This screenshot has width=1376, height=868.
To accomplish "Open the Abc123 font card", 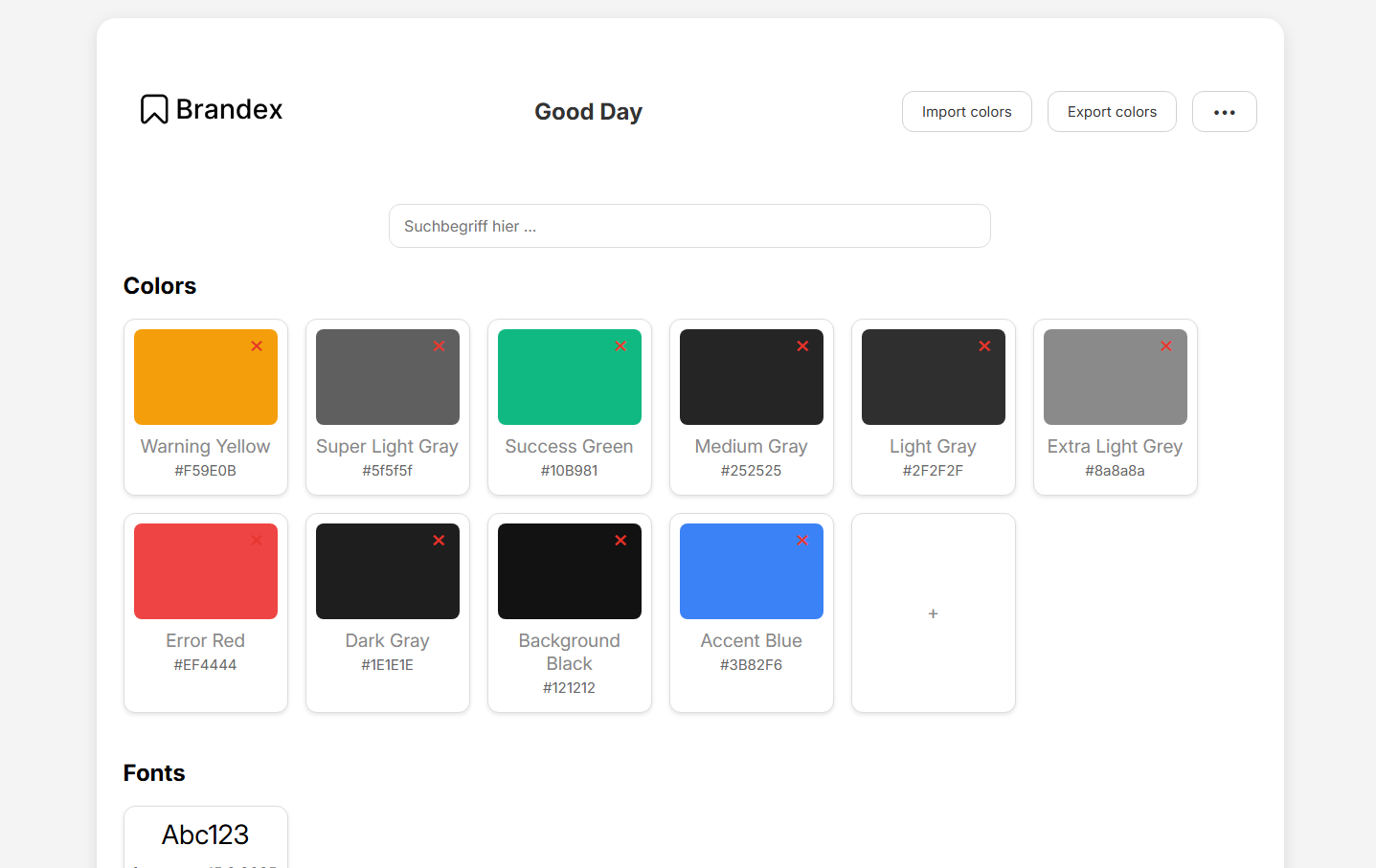I will click(205, 835).
